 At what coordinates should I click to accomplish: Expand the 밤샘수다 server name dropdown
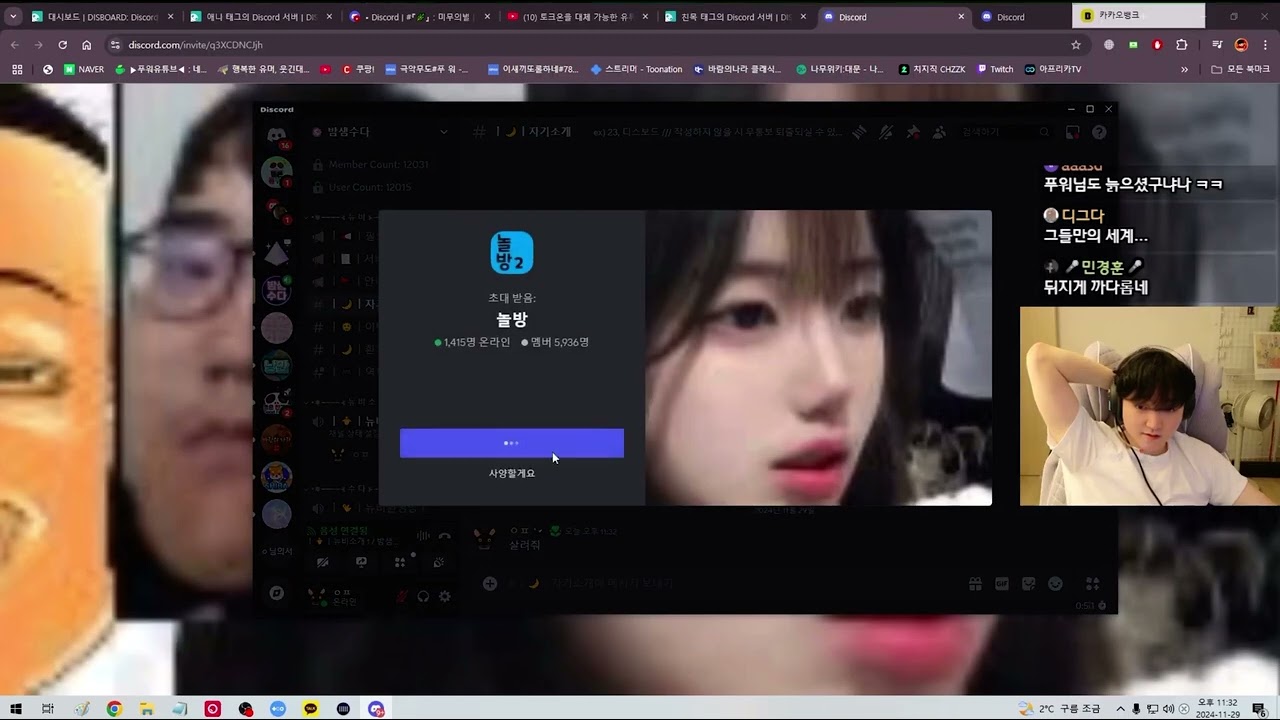click(x=444, y=132)
